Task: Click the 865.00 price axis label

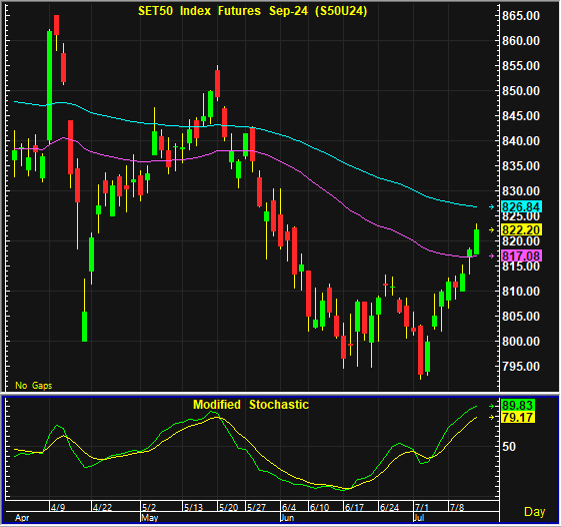Action: click(x=521, y=16)
